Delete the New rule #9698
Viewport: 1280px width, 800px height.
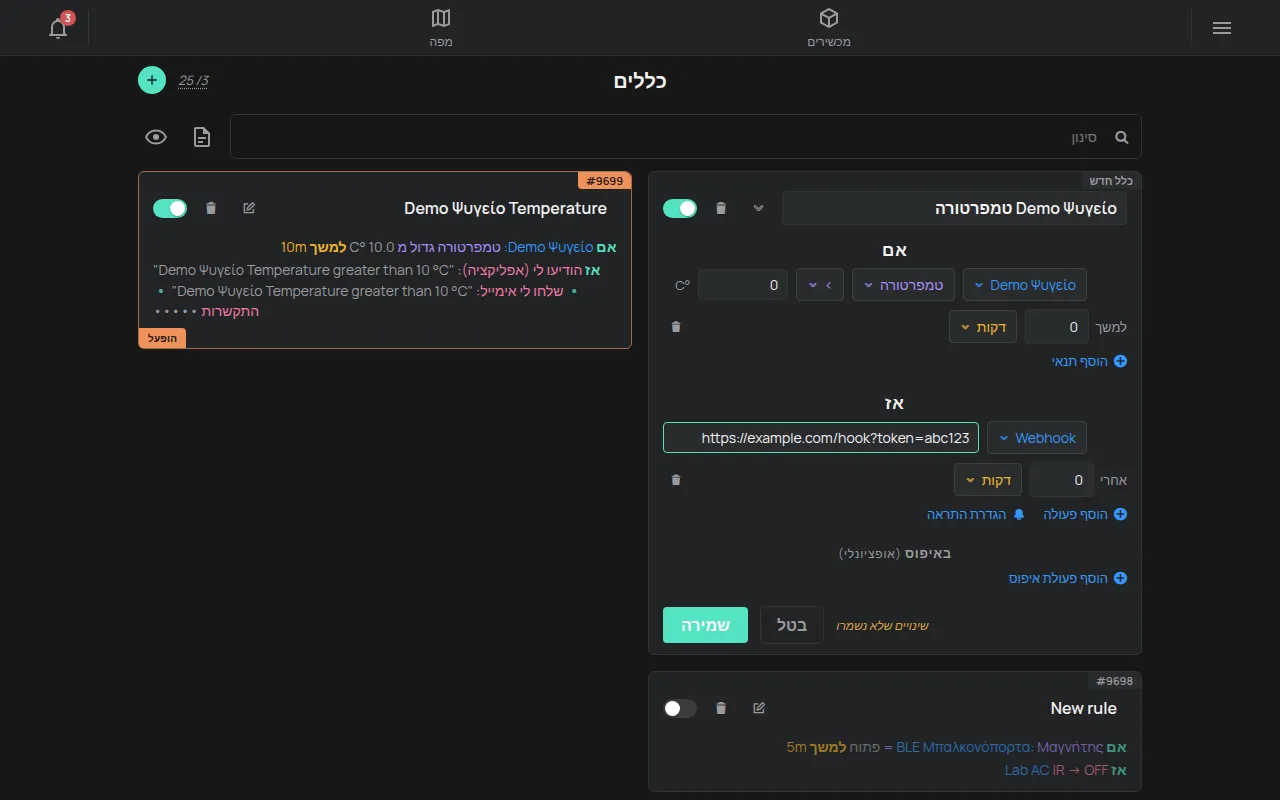(721, 708)
